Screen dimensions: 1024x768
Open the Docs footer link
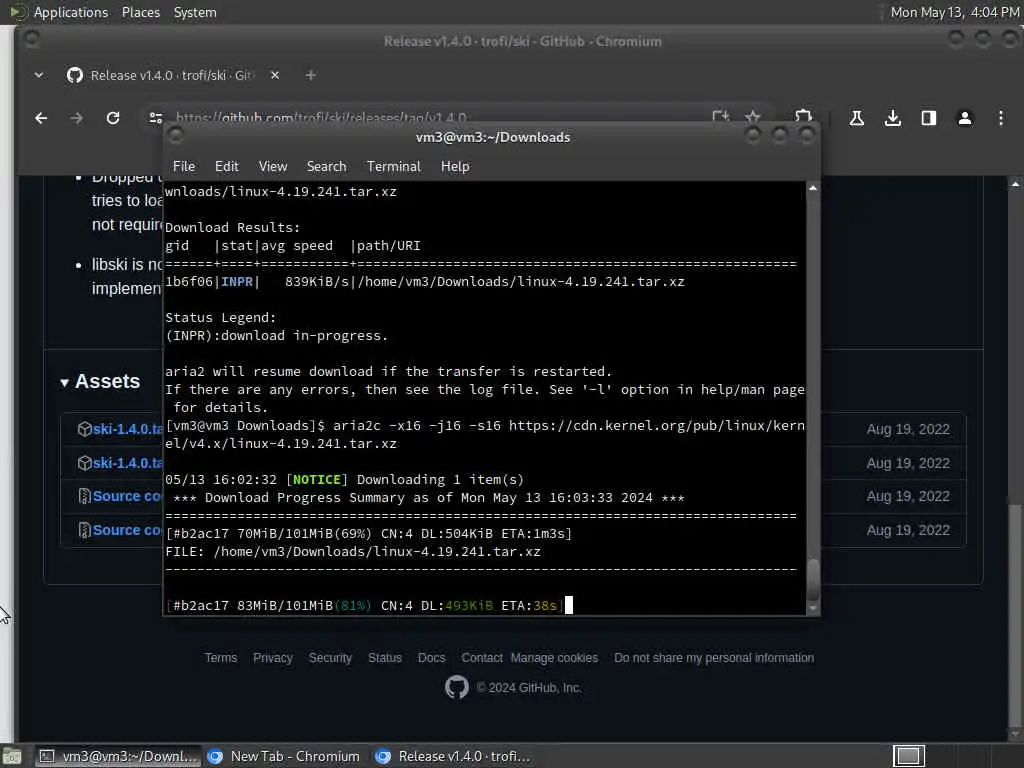(432, 658)
